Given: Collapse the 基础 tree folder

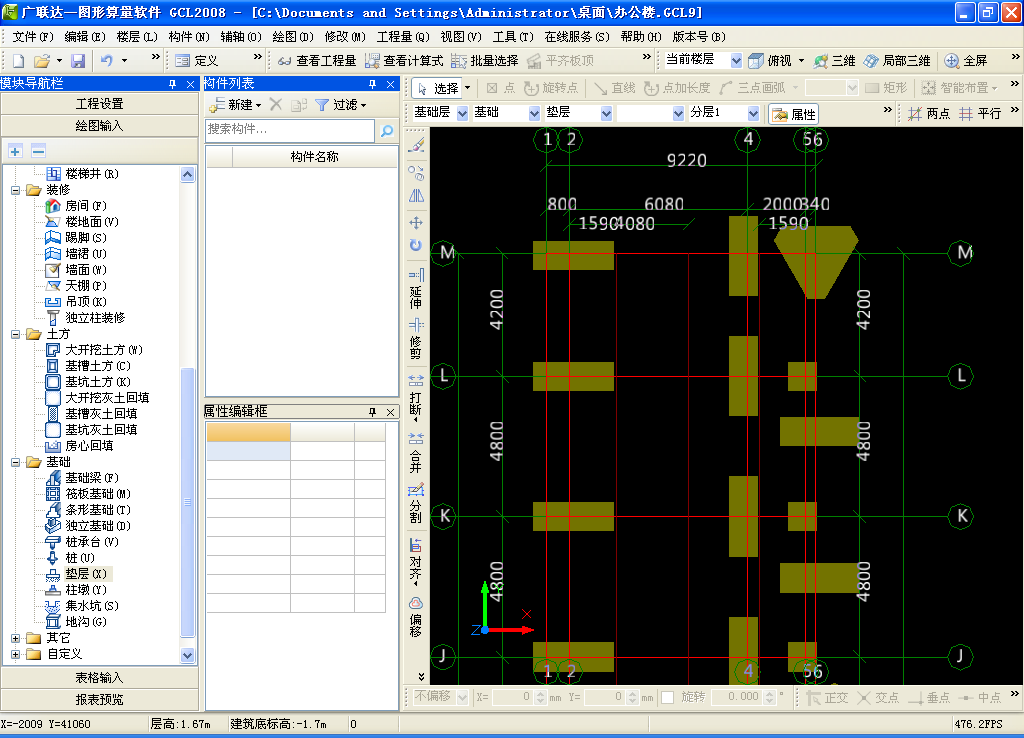Looking at the screenshot, I should coord(16,462).
